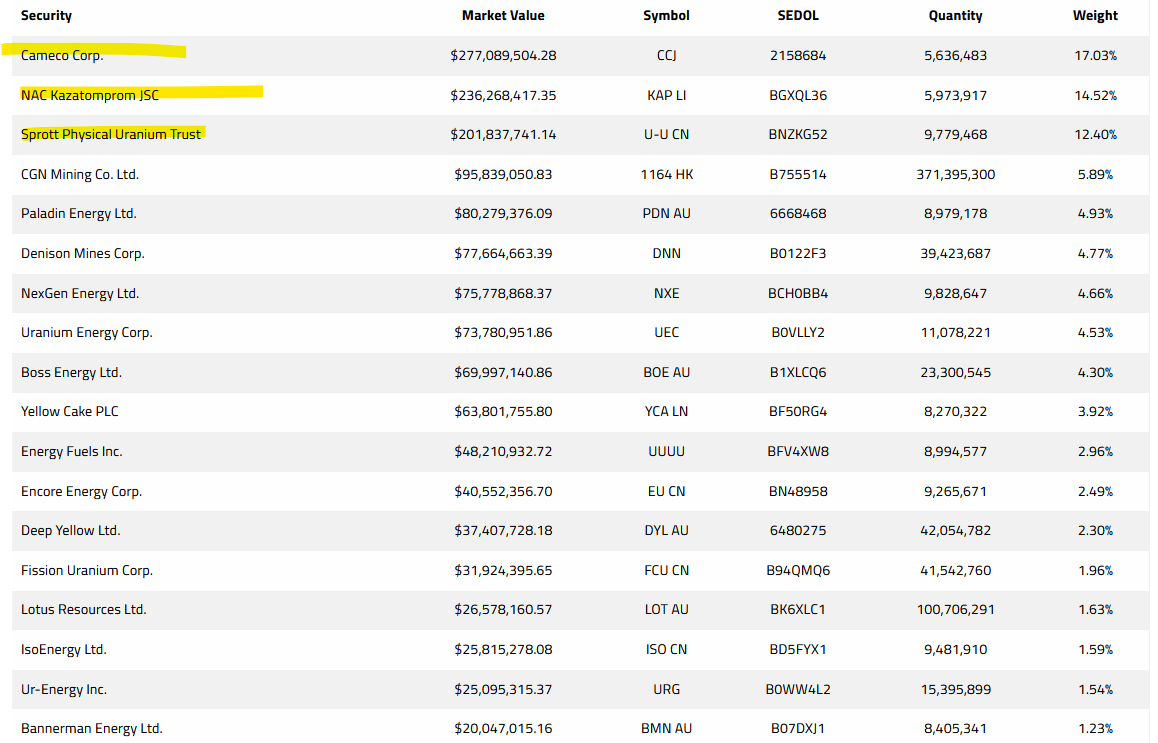Viewport: 1158px width, 743px height.
Task: Click the Symbol column header
Action: (666, 16)
